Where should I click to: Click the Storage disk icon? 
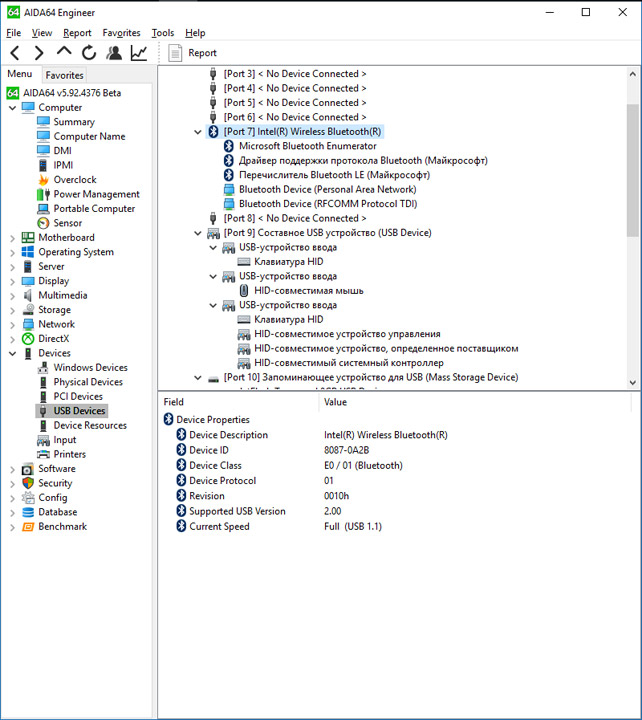[x=28, y=310]
